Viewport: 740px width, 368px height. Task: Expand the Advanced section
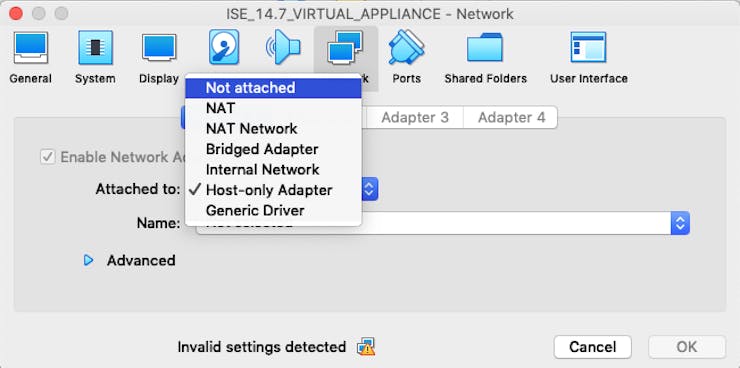click(x=88, y=260)
